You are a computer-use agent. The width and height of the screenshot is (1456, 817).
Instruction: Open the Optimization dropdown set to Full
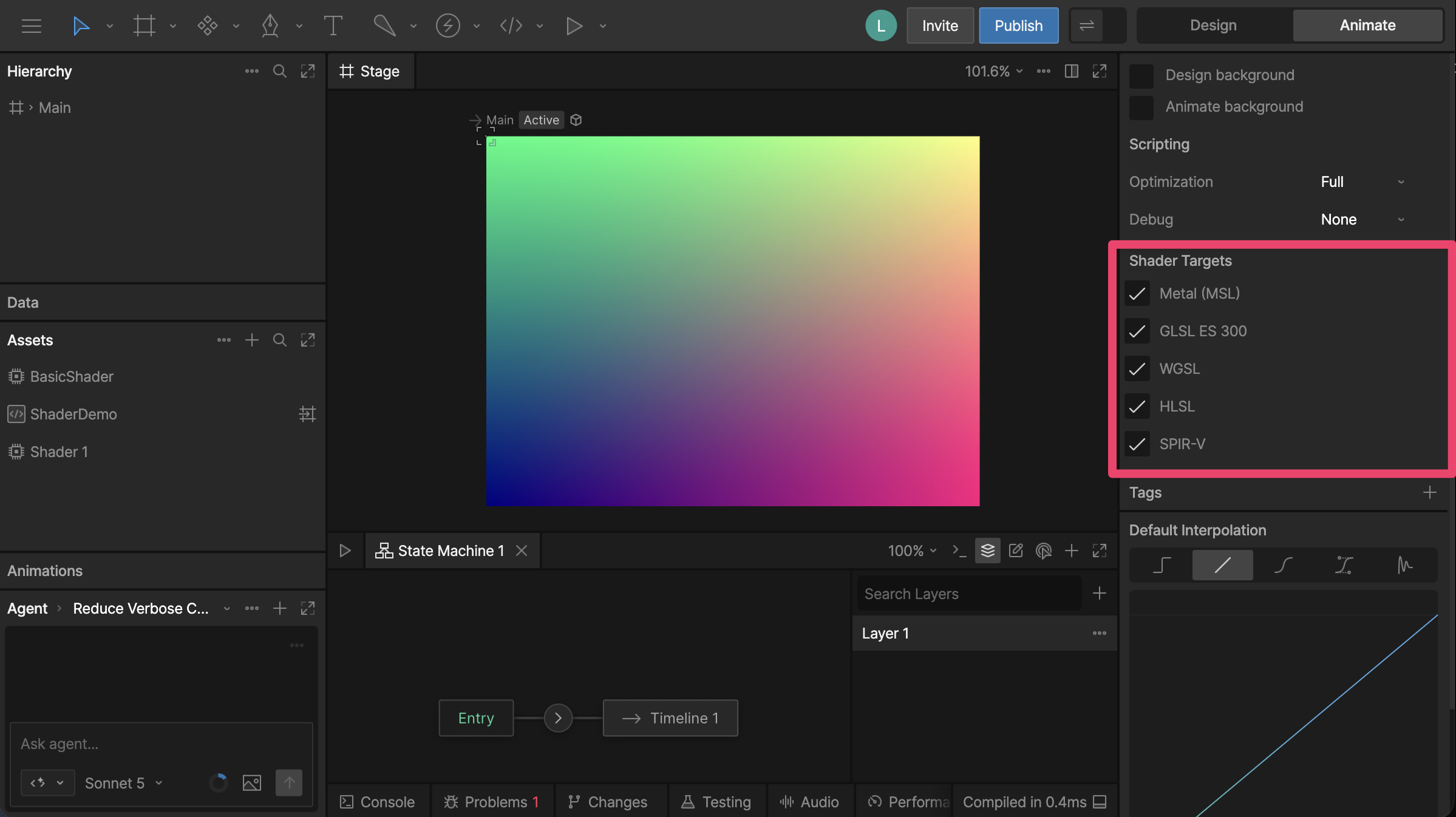(1362, 181)
